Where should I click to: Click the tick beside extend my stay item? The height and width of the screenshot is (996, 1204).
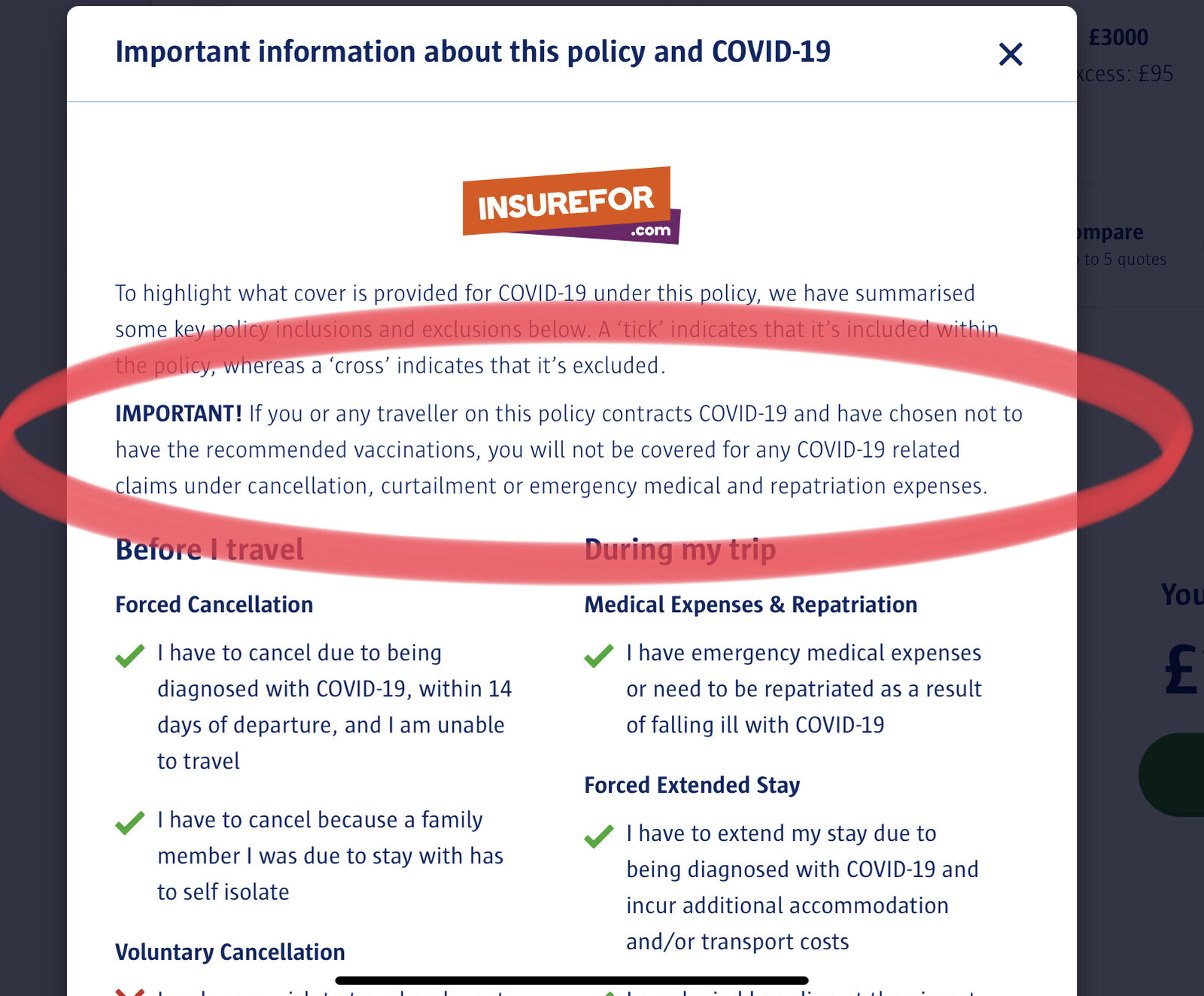(599, 836)
